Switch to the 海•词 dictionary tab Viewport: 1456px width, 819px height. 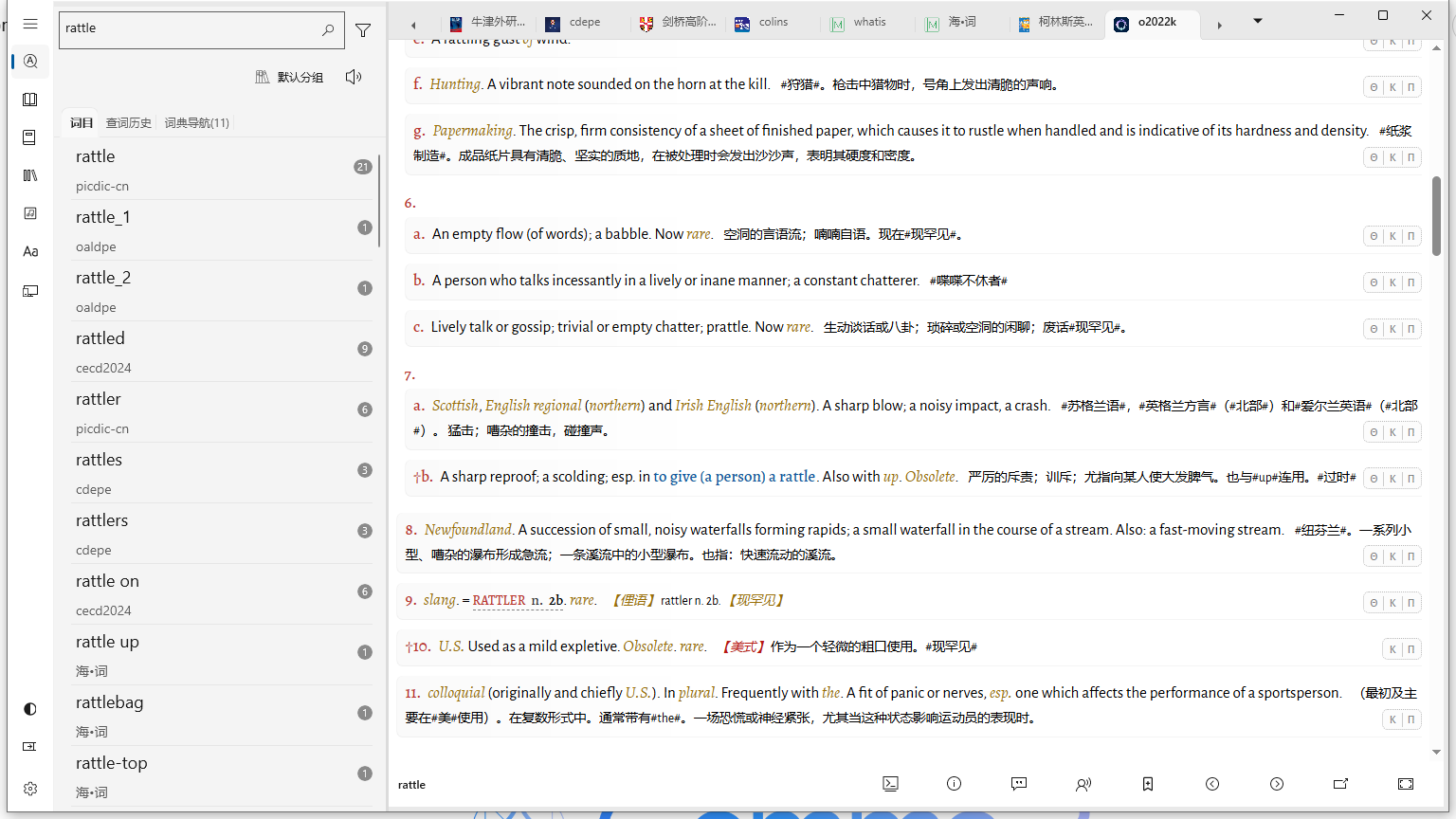click(963, 23)
